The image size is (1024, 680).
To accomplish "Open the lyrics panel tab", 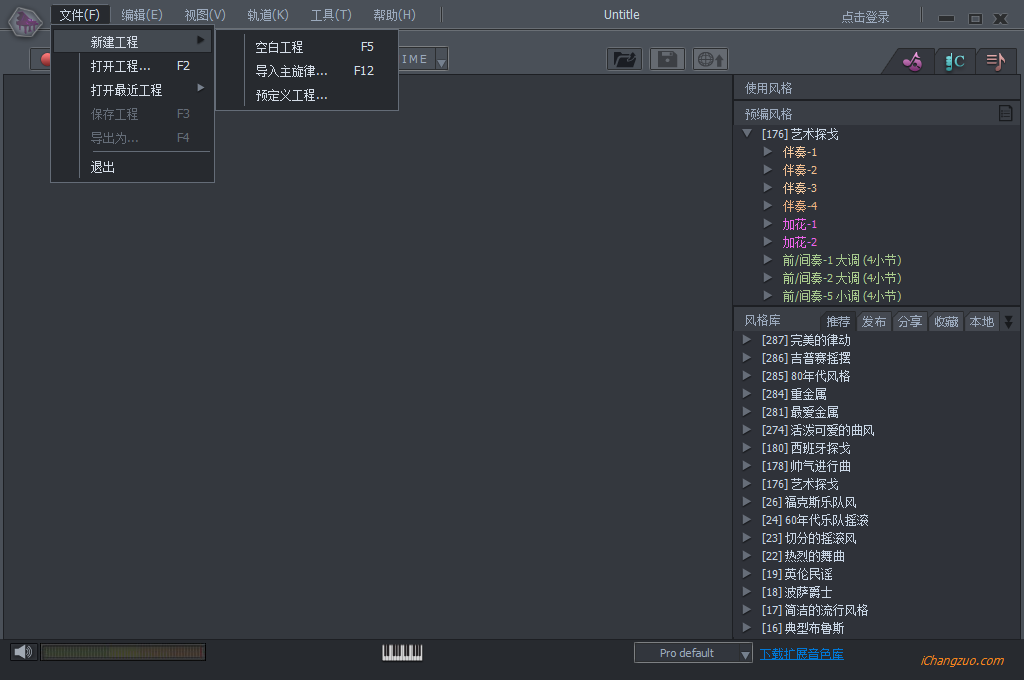I will tap(996, 61).
